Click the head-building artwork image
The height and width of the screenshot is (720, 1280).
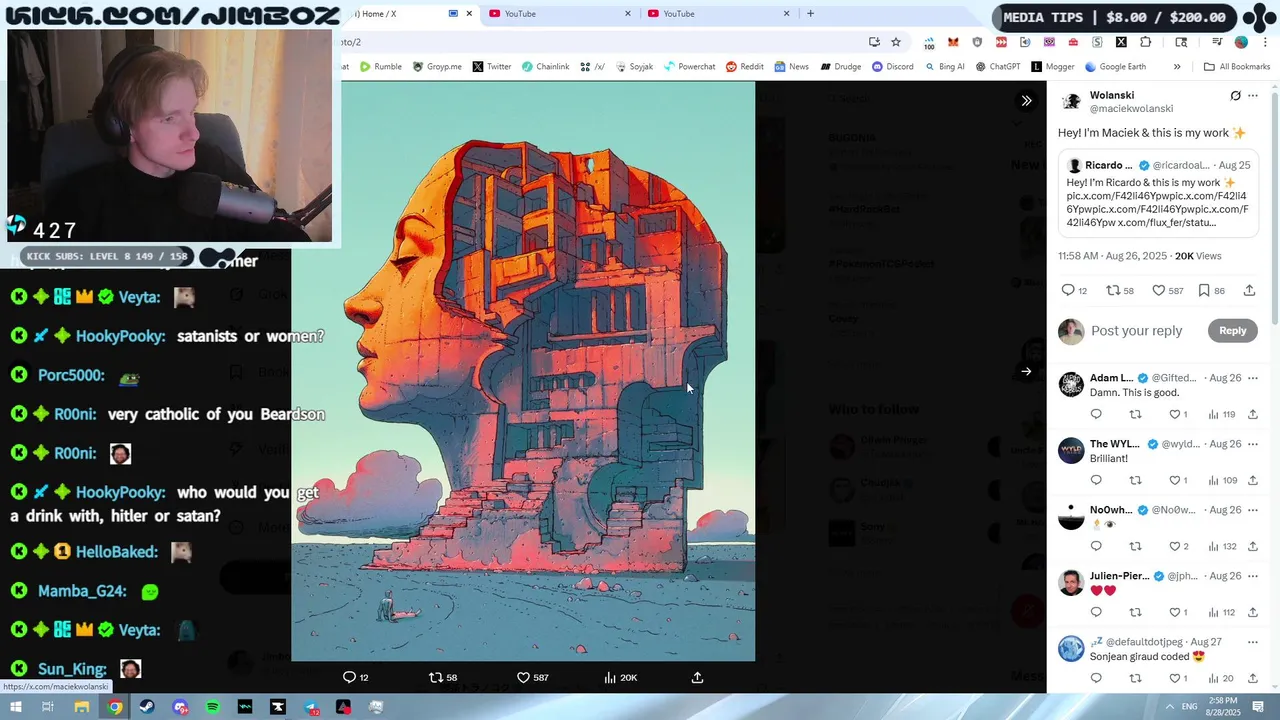point(523,371)
